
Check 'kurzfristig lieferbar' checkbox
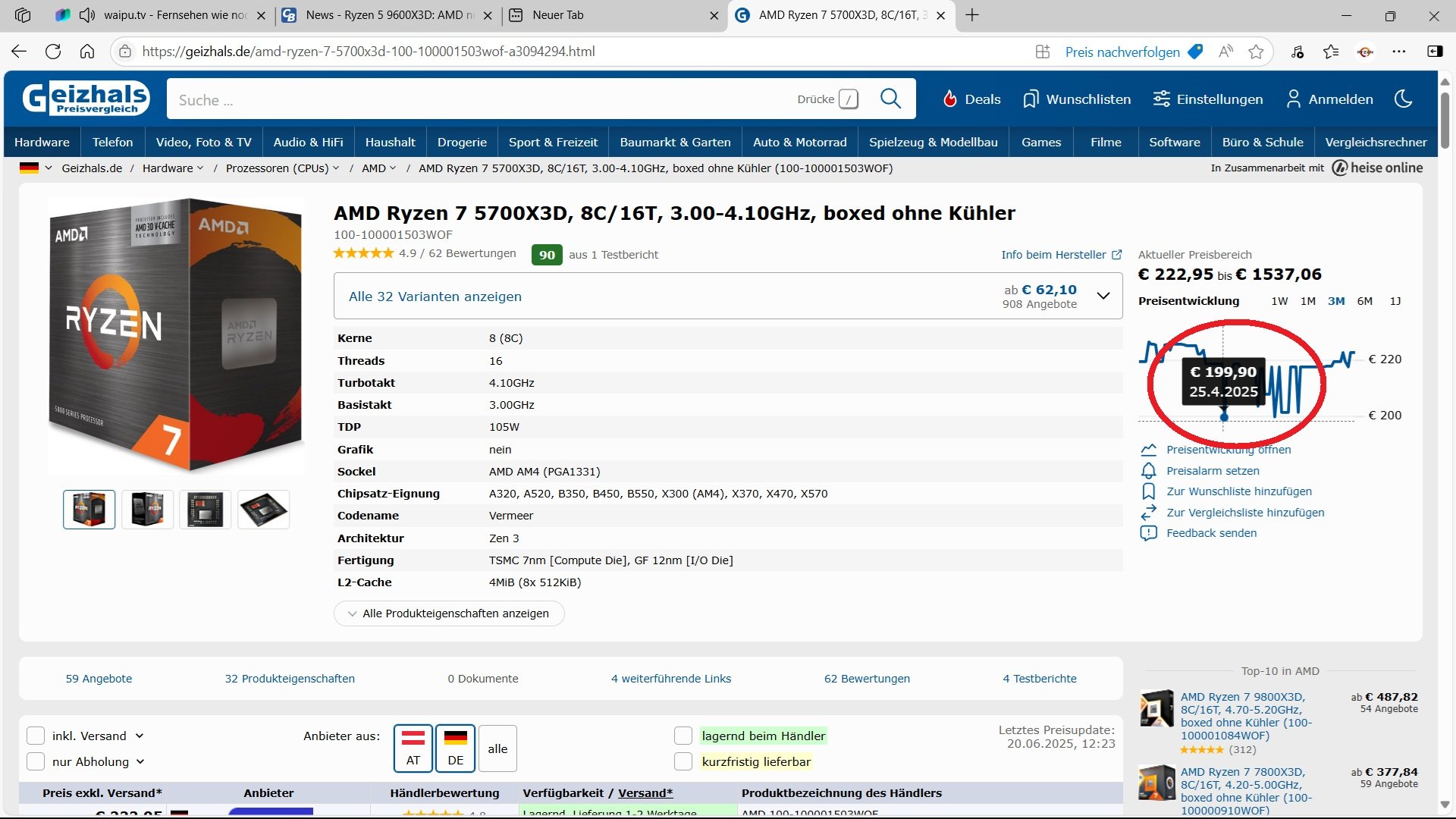pyautogui.click(x=683, y=761)
